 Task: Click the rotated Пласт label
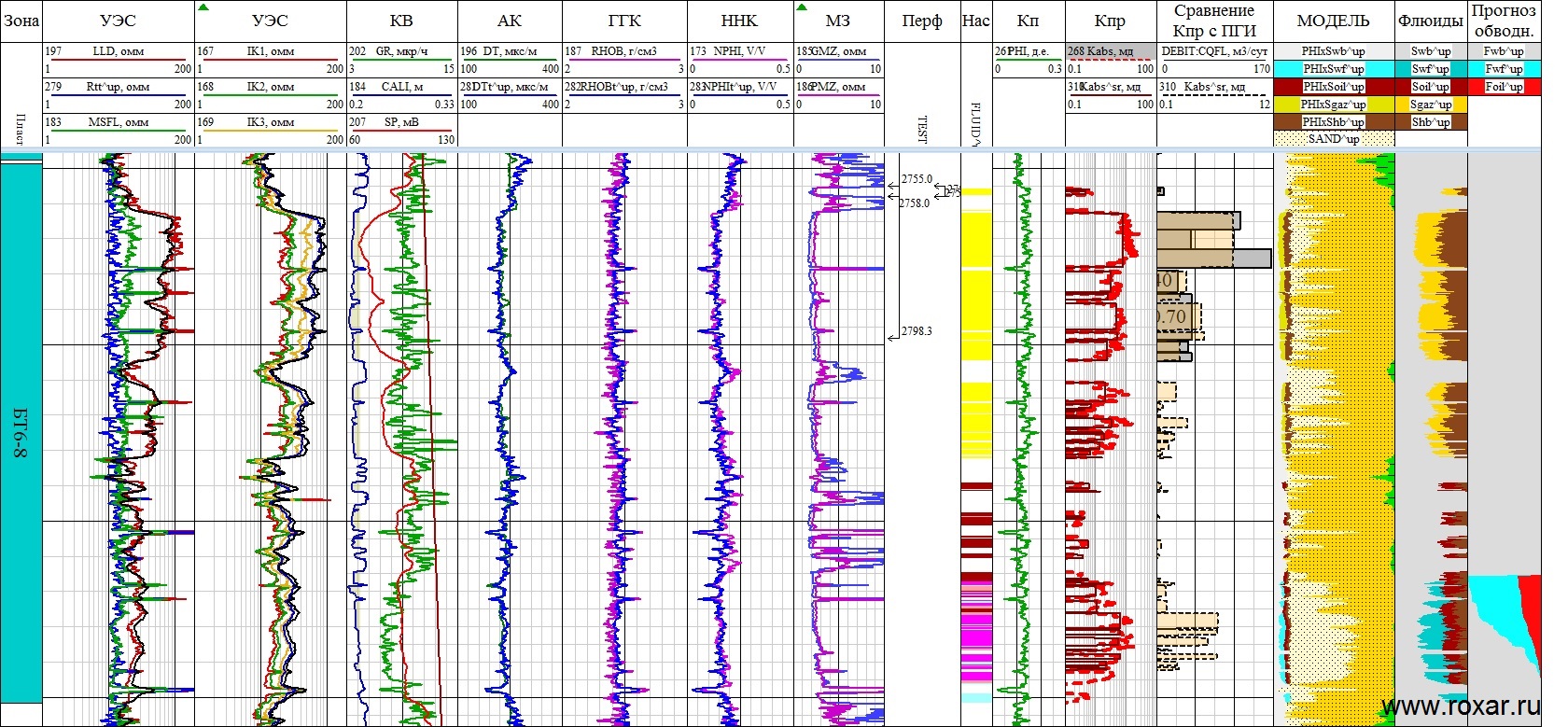pos(21,129)
